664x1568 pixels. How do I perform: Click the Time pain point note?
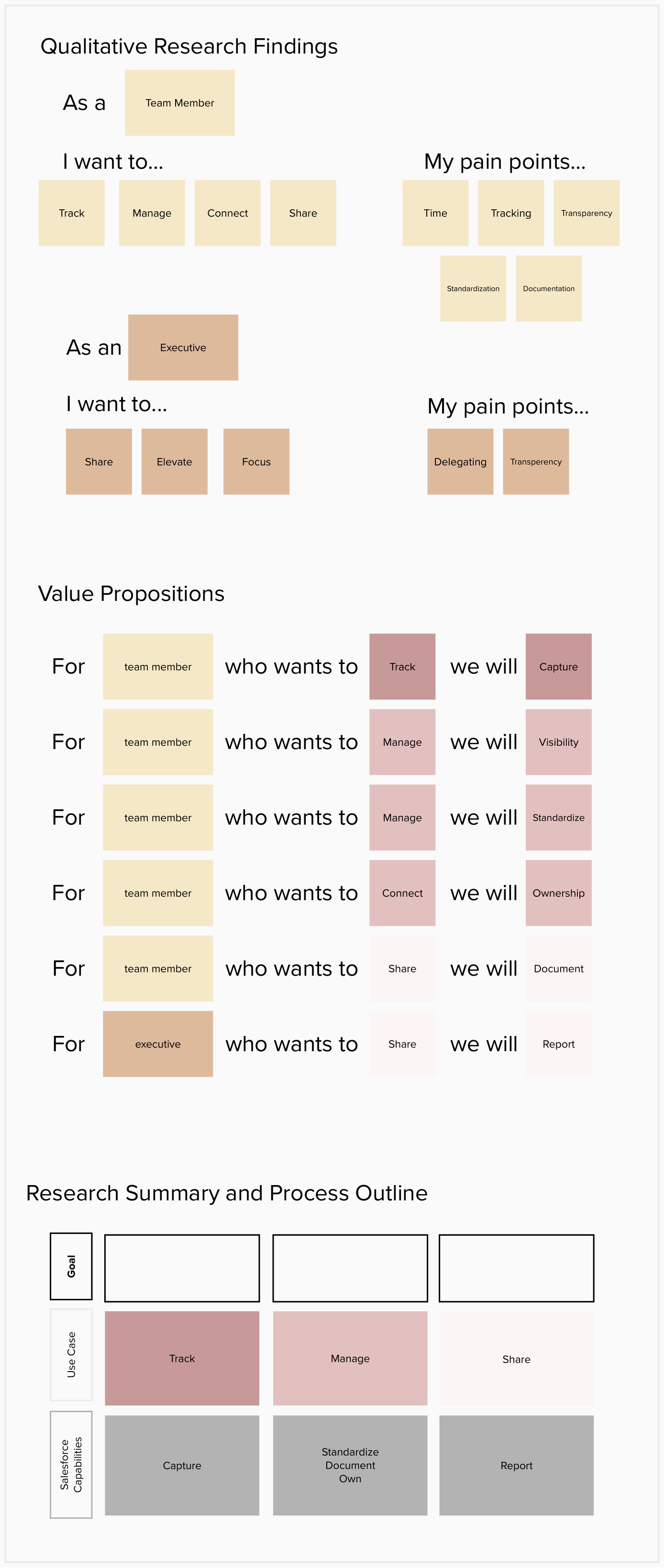point(435,213)
